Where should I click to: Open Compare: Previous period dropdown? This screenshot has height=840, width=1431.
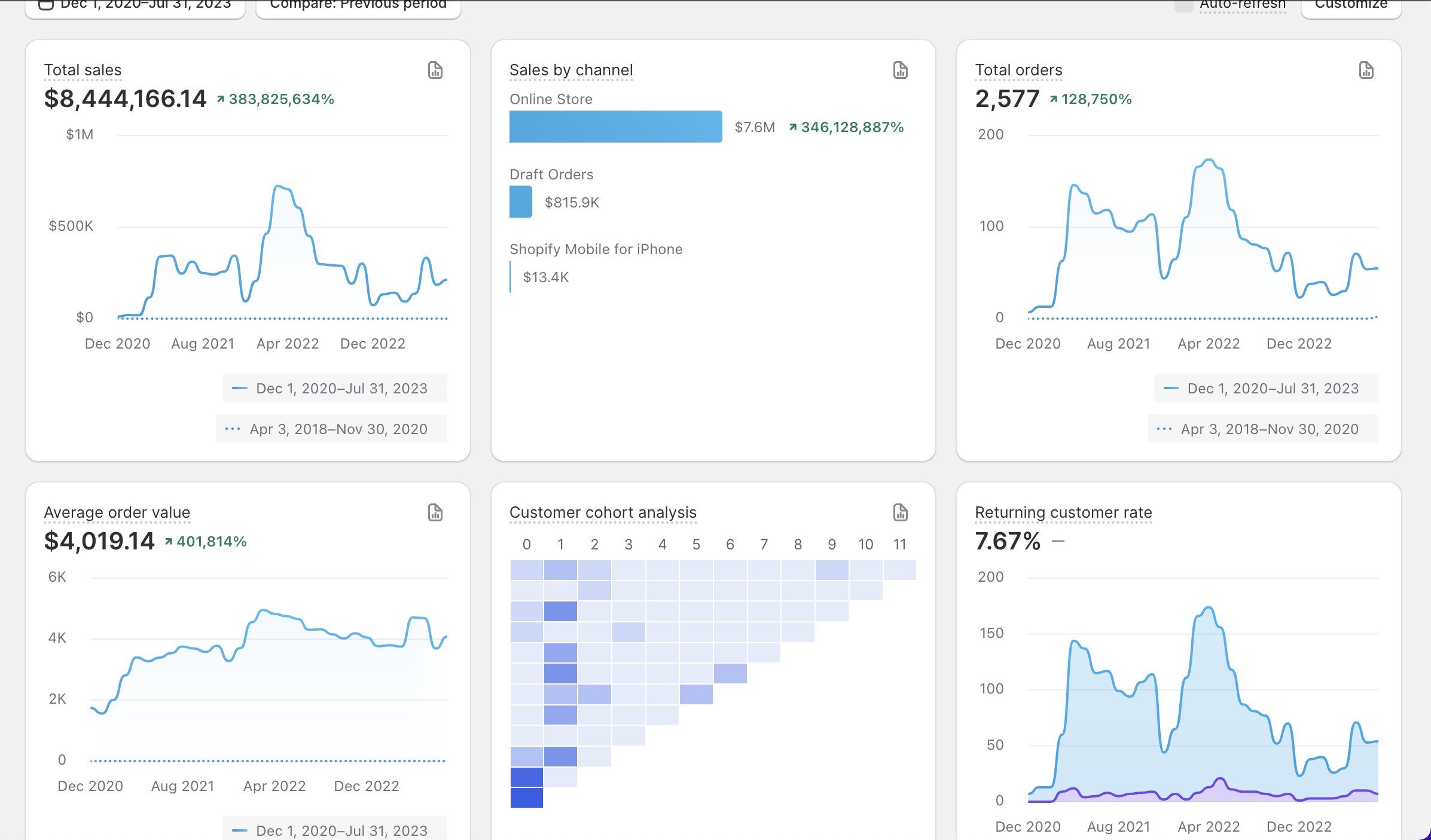click(358, 6)
